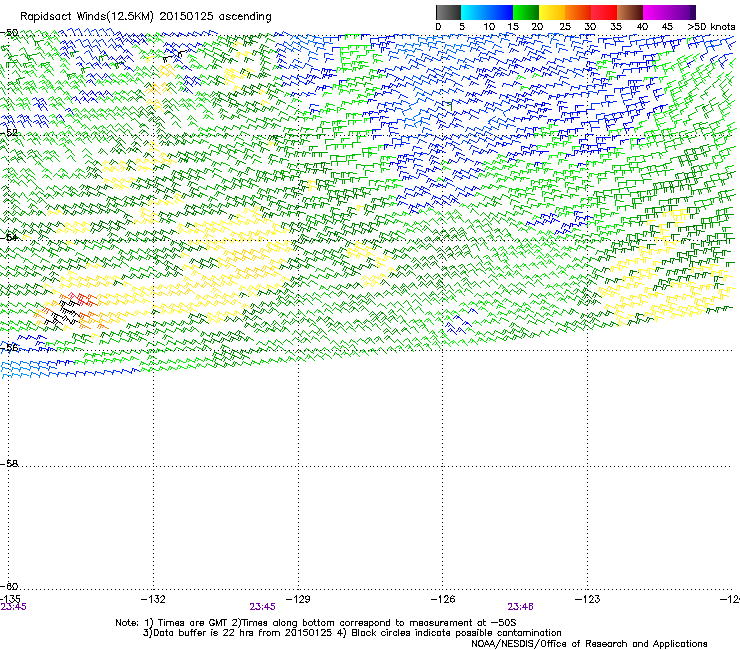Viewport: 740px width, 650px height.
Task: Click the '-132' longitude axis label
Action: click(x=153, y=599)
